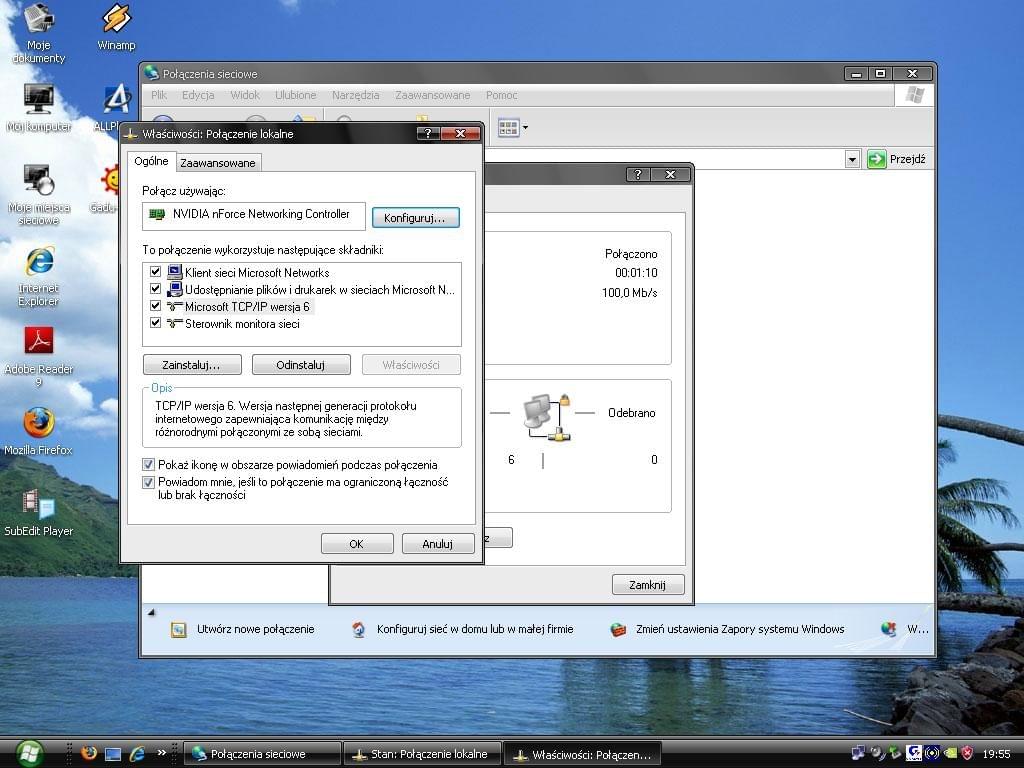1024x768 pixels.
Task: Click Show Desktop quick launch icon
Action: click(113, 754)
